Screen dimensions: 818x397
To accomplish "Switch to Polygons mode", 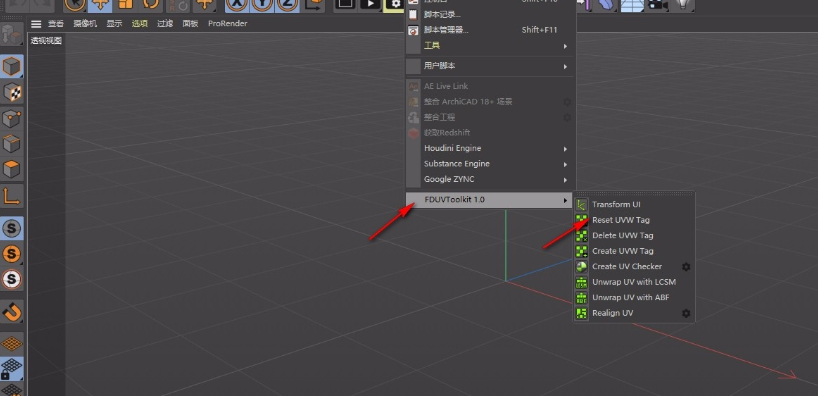I will click(x=11, y=169).
